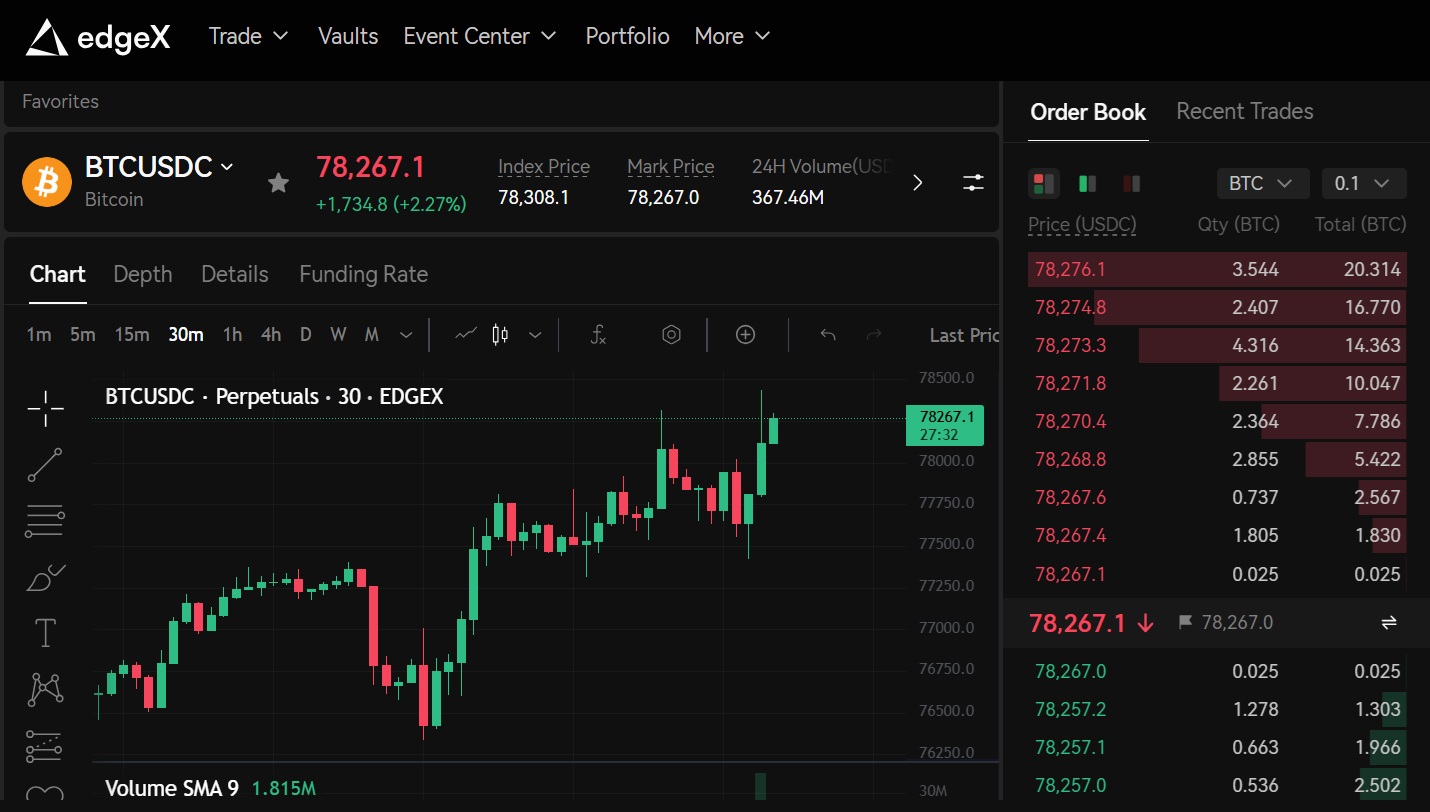Set chart interval to 4h
The width and height of the screenshot is (1430, 812).
coord(271,335)
